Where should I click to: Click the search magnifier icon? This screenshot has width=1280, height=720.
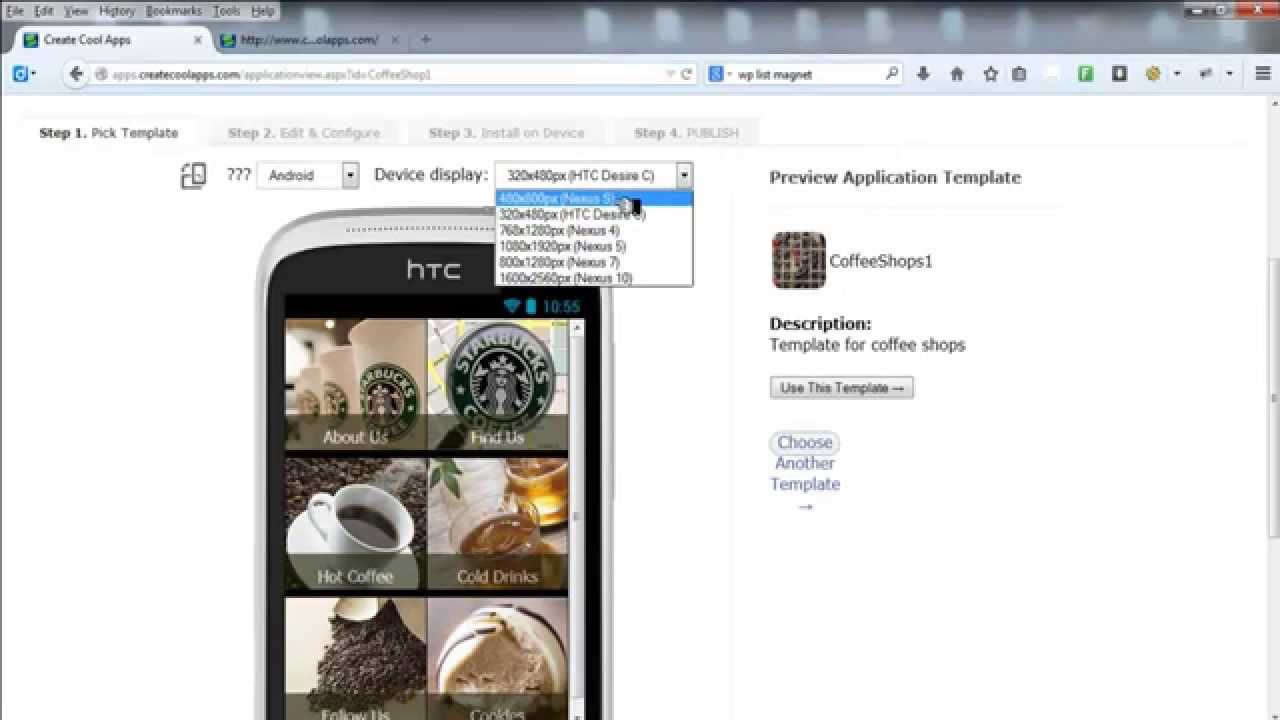(892, 74)
